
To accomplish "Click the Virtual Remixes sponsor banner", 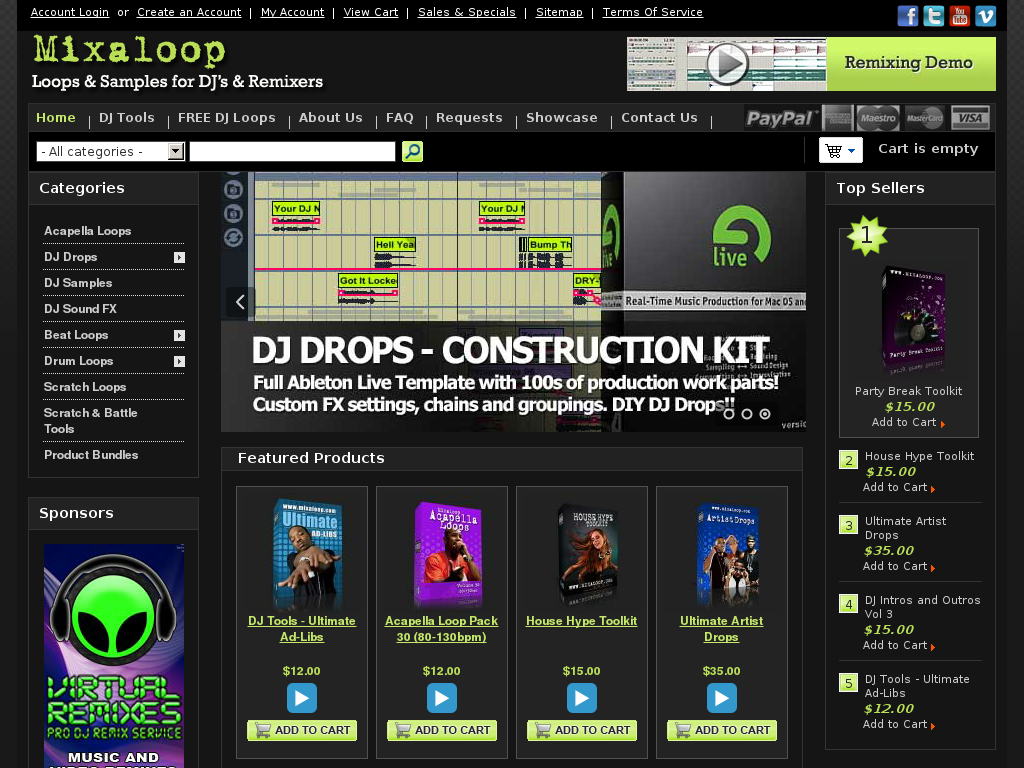I will pyautogui.click(x=114, y=656).
